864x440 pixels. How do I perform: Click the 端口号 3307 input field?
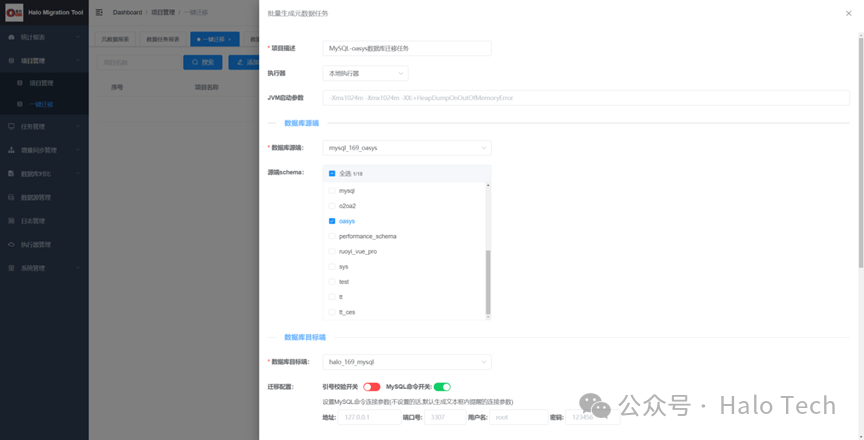point(445,417)
